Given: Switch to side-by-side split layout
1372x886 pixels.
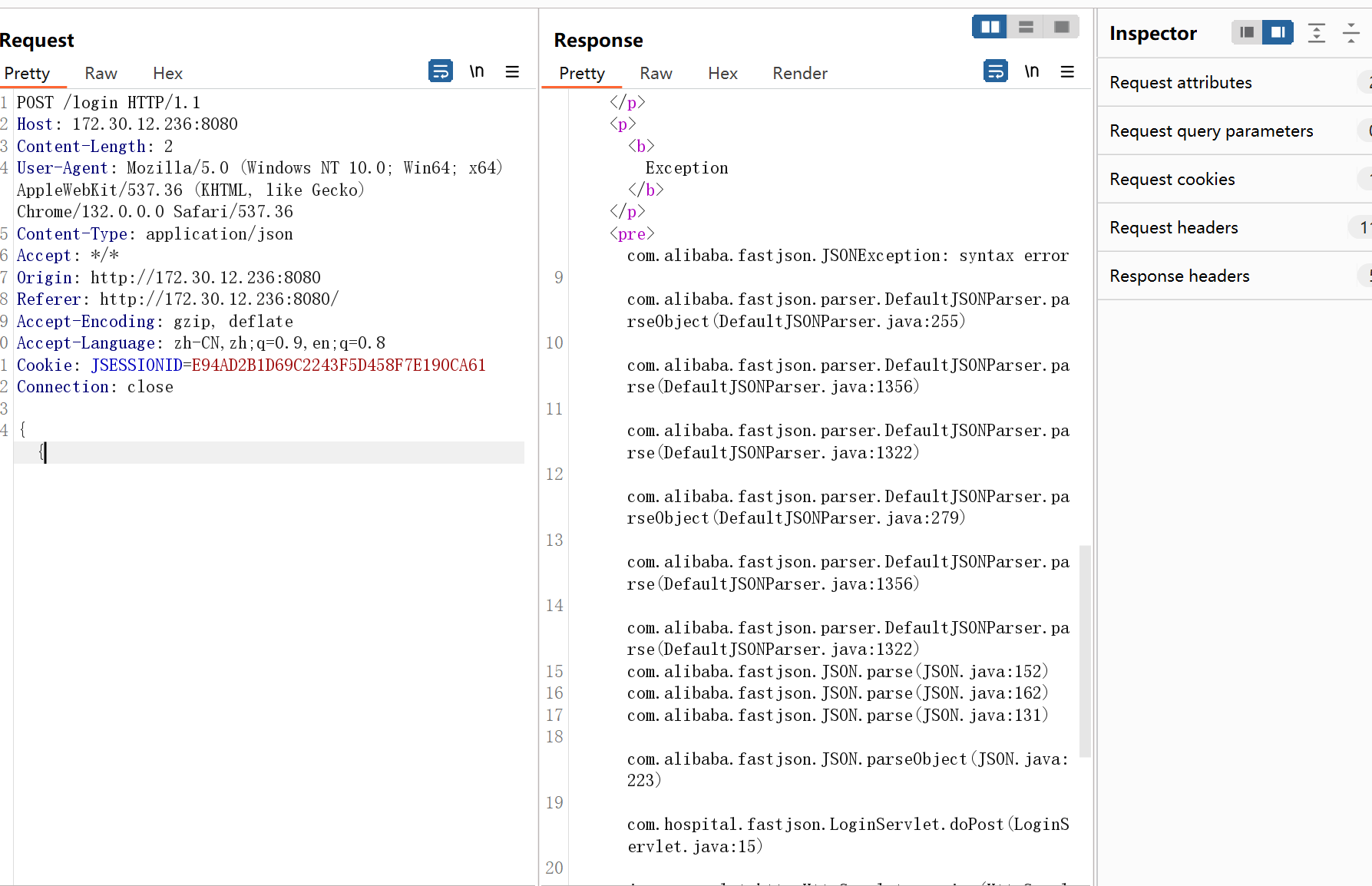Looking at the screenshot, I should click(x=990, y=27).
